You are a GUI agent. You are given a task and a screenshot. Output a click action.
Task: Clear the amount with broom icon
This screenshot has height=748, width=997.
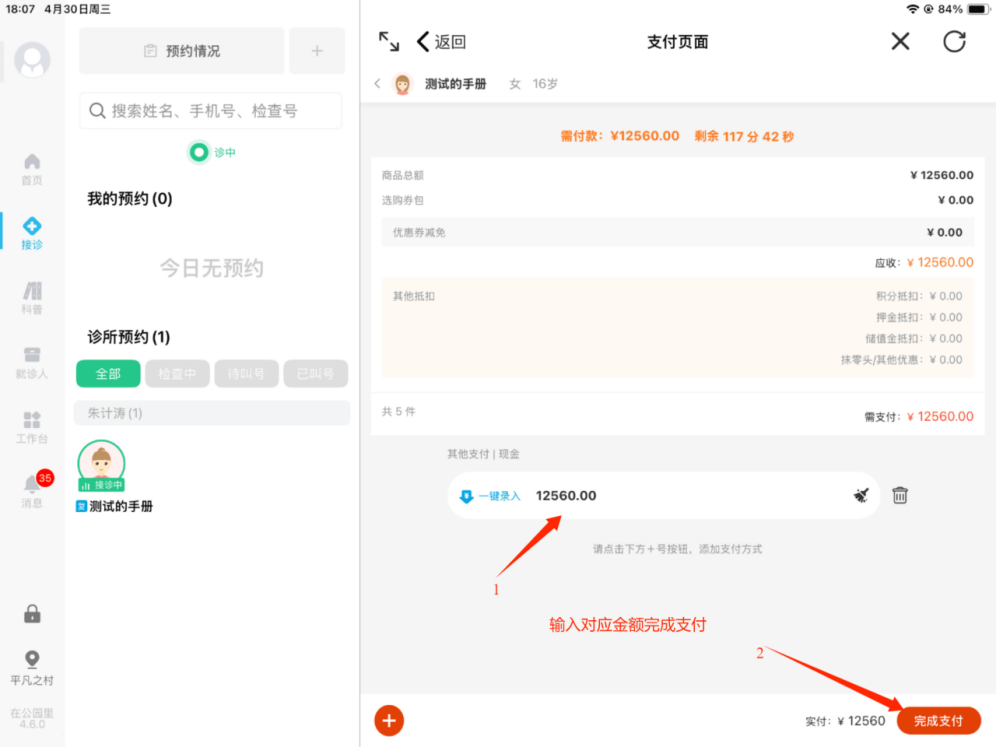862,495
